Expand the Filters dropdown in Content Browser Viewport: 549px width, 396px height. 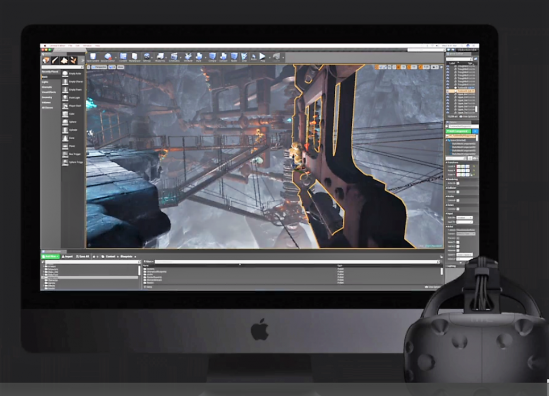[148, 262]
